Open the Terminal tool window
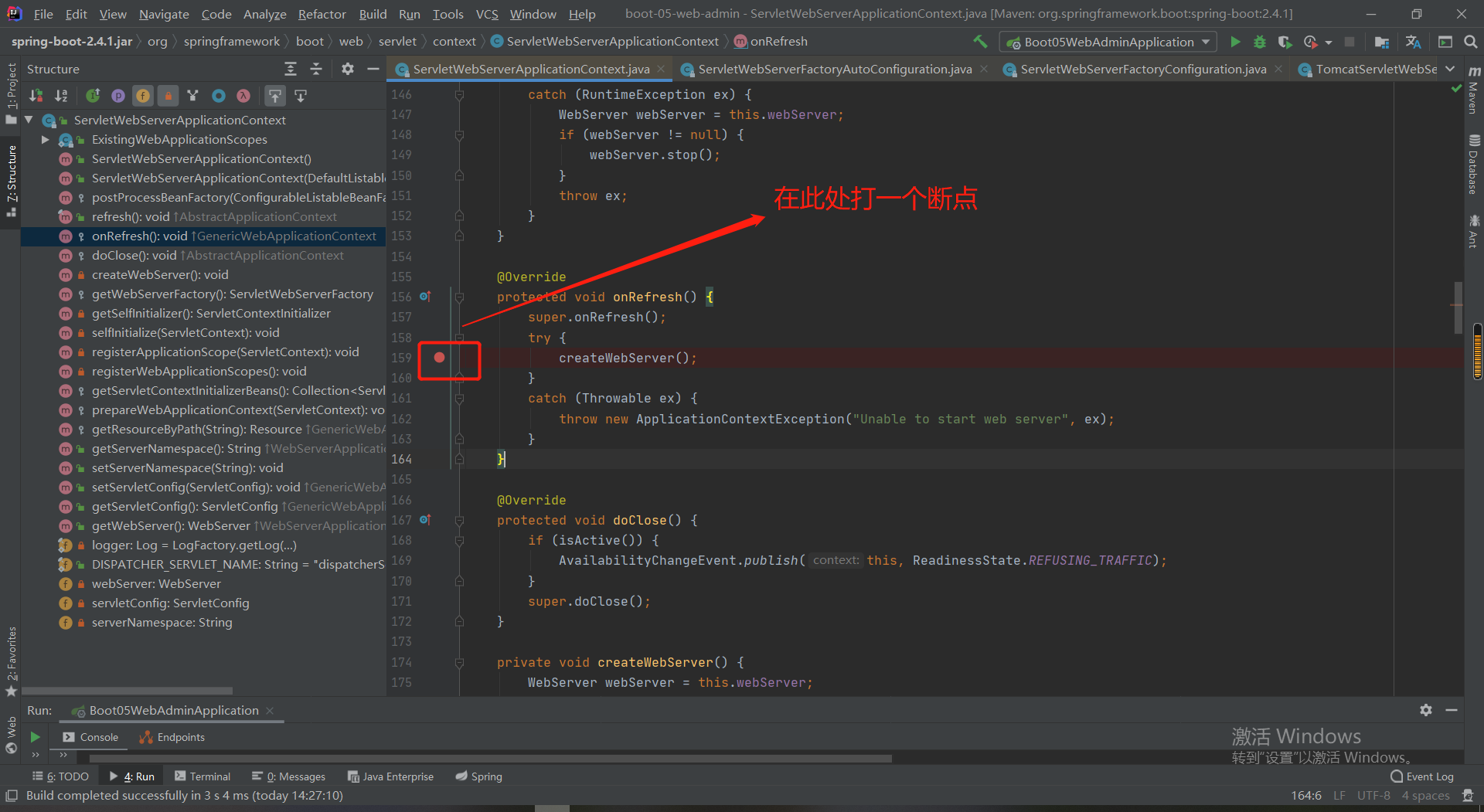Screen dimensions: 1484x812 click(203, 776)
